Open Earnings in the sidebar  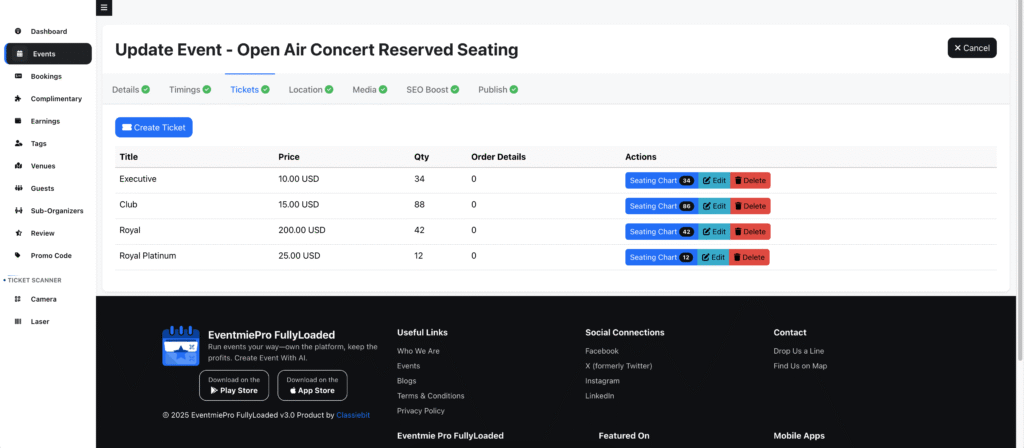coord(45,121)
